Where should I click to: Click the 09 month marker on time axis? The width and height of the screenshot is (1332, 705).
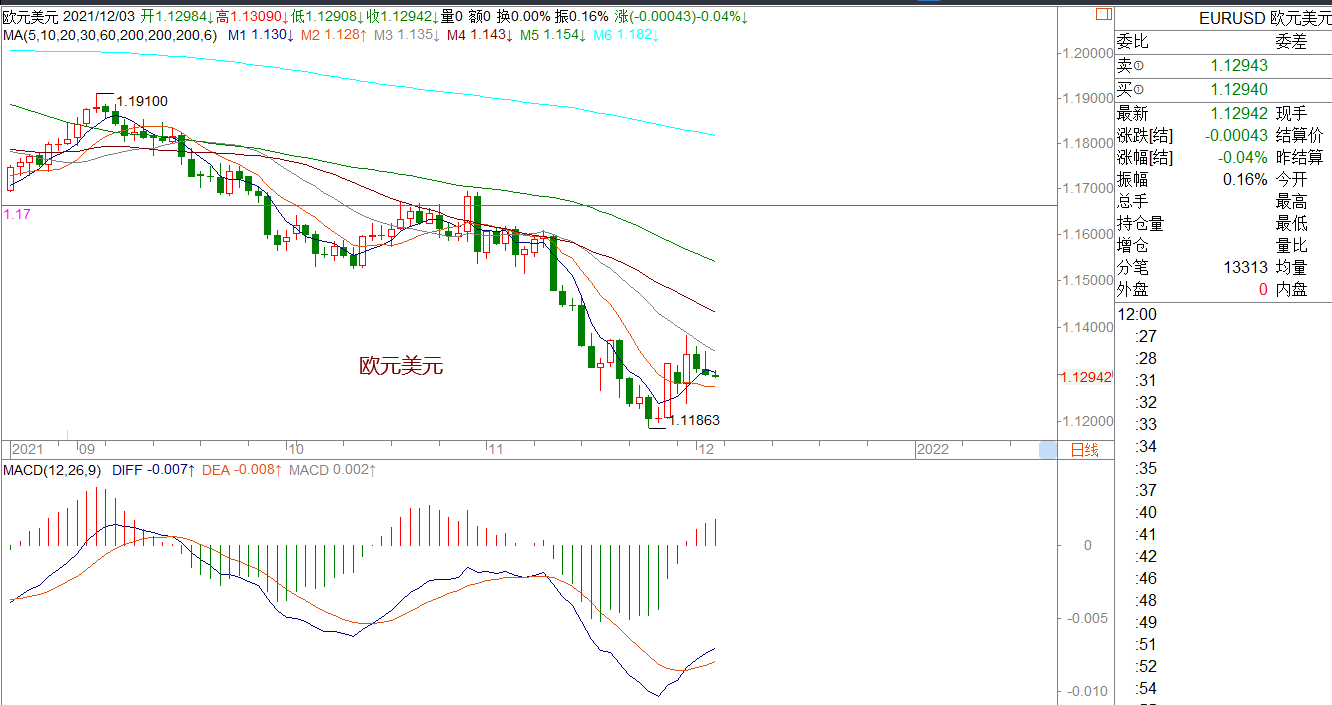[86, 450]
